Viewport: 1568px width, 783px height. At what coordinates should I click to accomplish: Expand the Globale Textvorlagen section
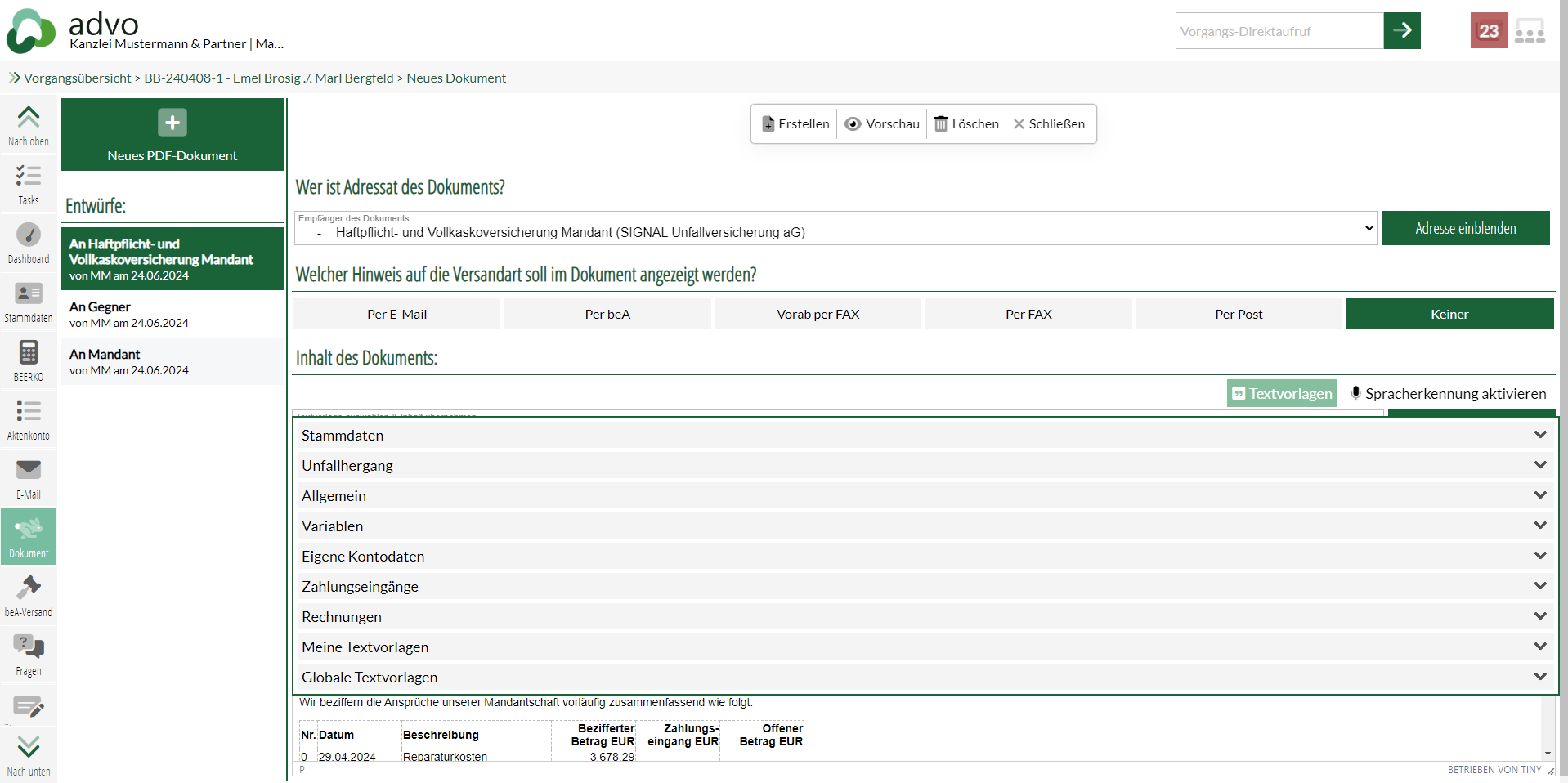point(924,678)
